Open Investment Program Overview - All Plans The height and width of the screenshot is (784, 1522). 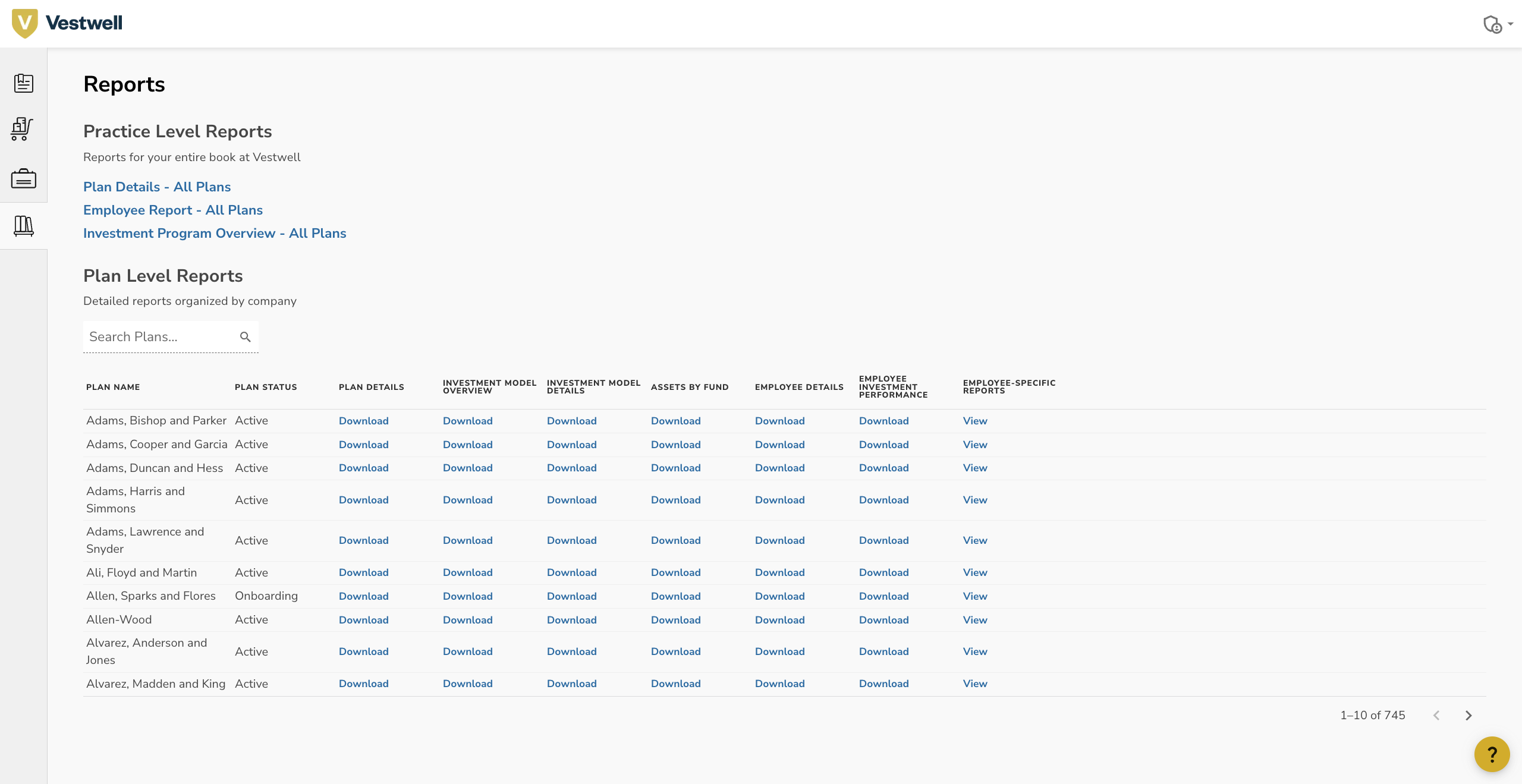click(215, 233)
